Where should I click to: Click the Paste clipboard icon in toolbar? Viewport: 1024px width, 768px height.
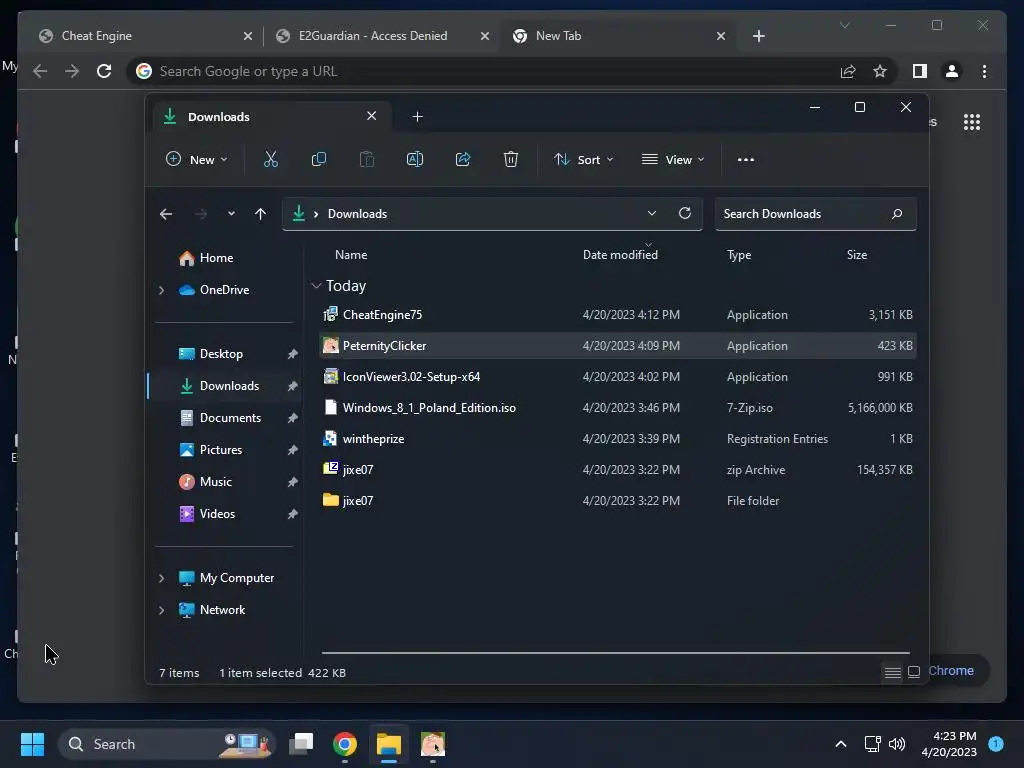[367, 159]
